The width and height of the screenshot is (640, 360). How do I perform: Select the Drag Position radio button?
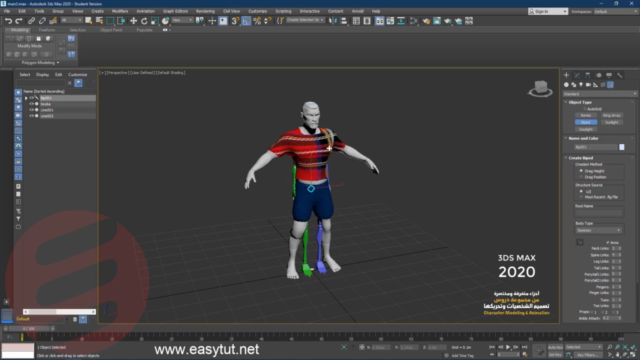click(x=581, y=177)
